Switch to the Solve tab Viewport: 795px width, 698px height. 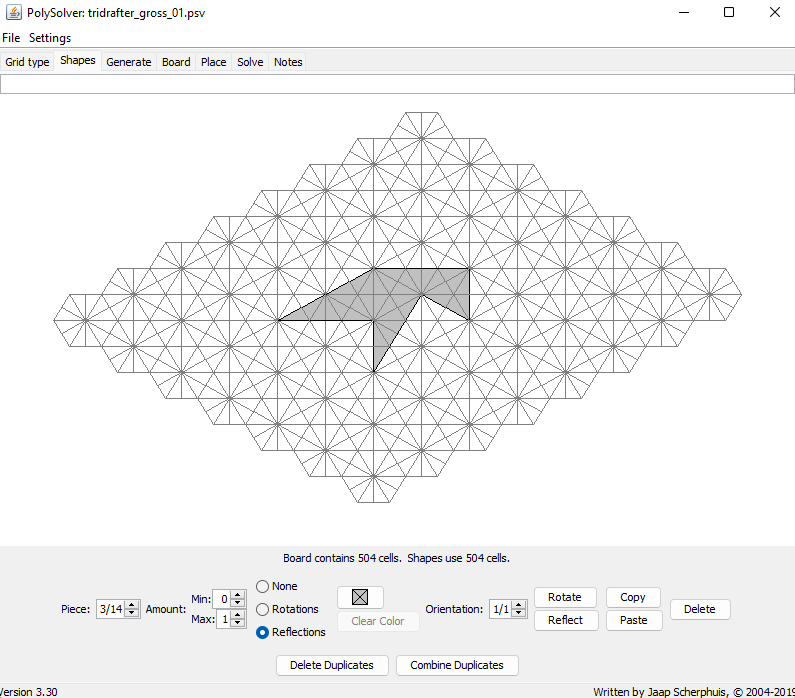(250, 62)
